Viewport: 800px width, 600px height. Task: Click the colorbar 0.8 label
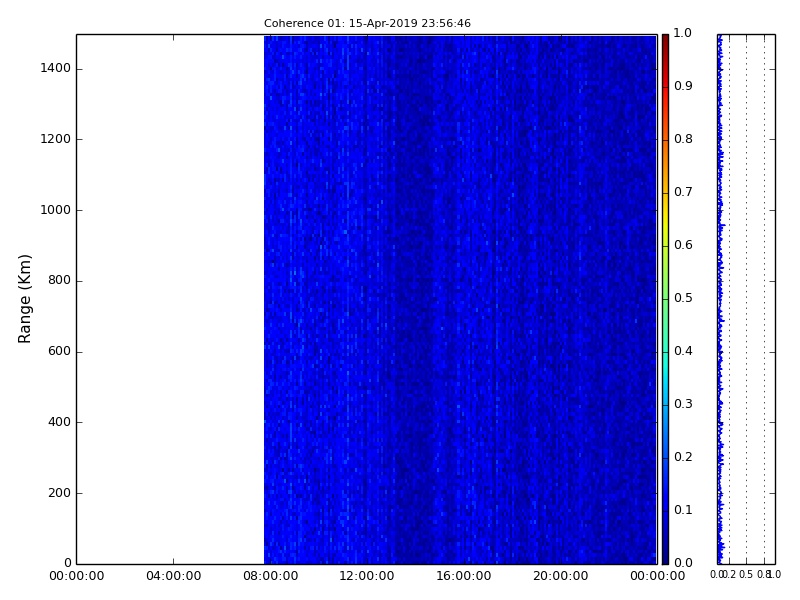point(683,139)
